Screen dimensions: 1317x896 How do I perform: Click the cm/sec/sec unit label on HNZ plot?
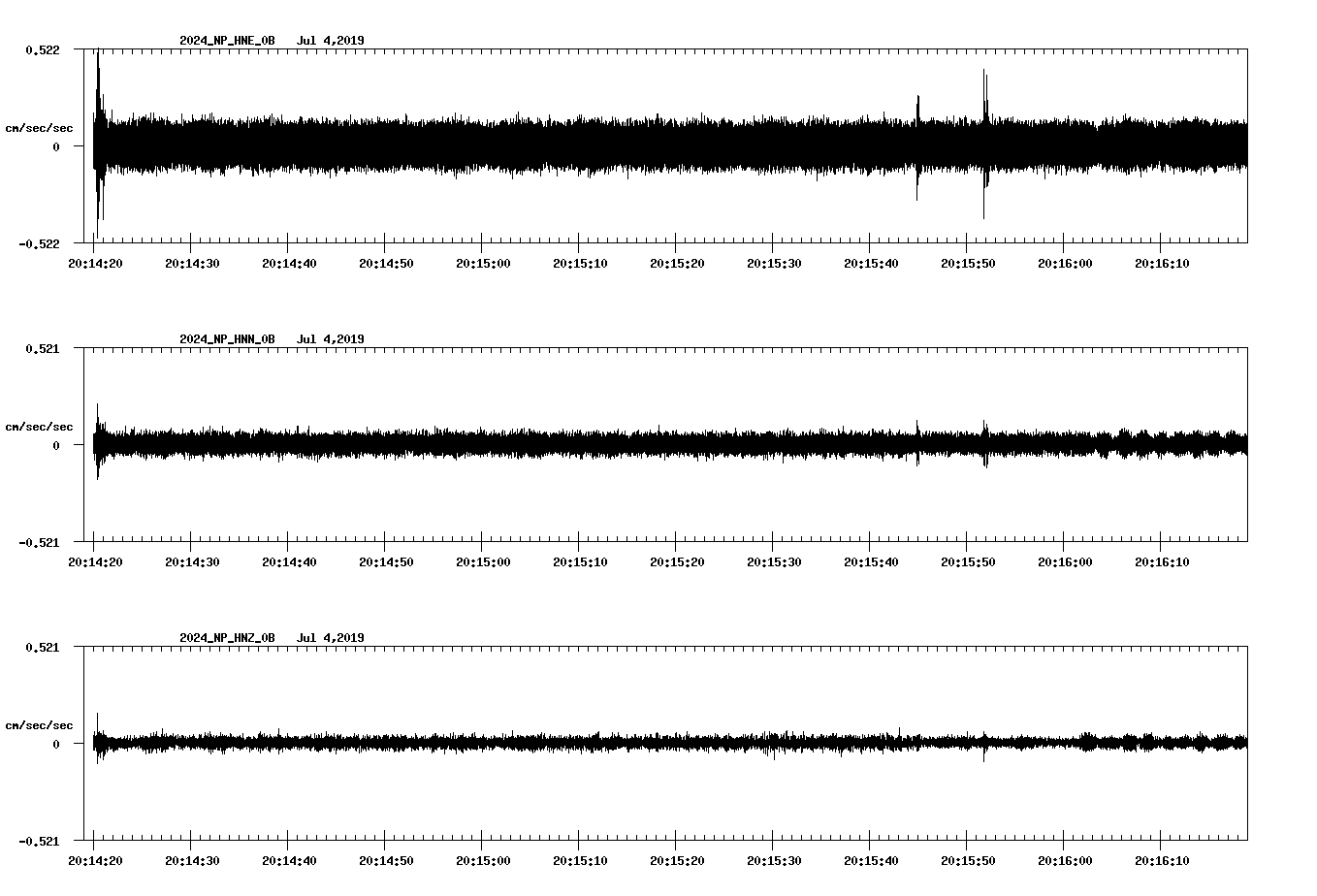point(39,725)
